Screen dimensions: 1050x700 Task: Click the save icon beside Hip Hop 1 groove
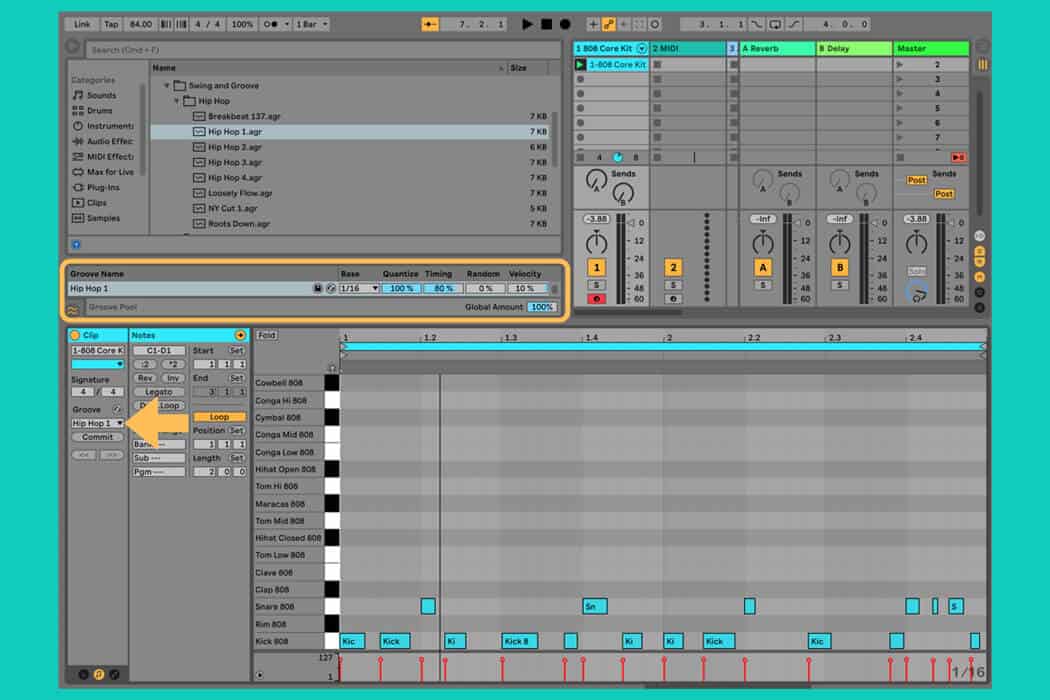[318, 288]
